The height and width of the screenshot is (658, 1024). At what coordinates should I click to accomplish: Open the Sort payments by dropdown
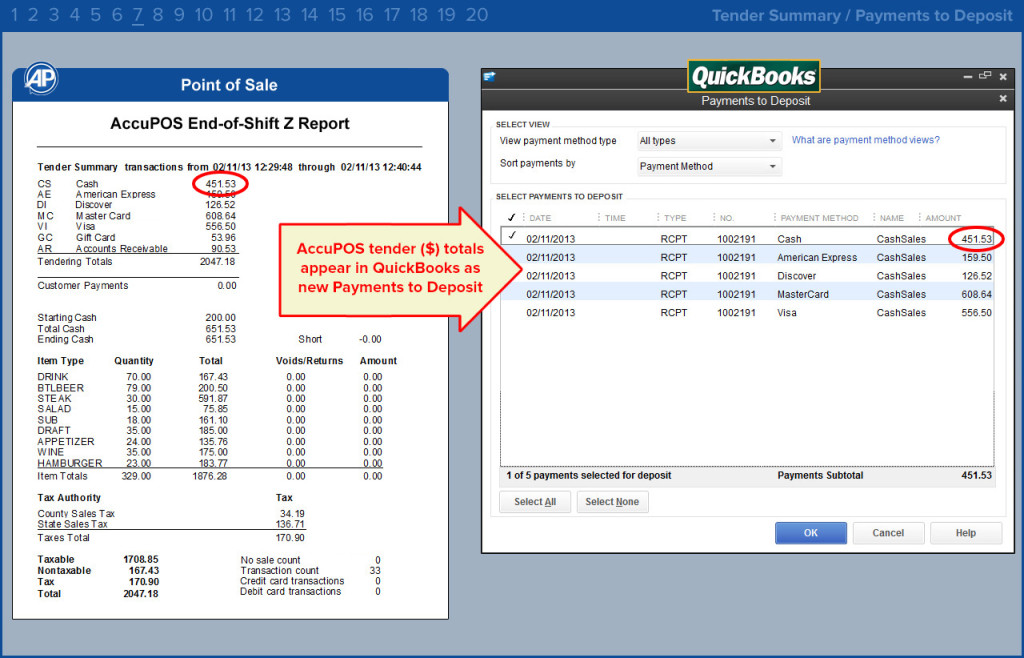709,166
